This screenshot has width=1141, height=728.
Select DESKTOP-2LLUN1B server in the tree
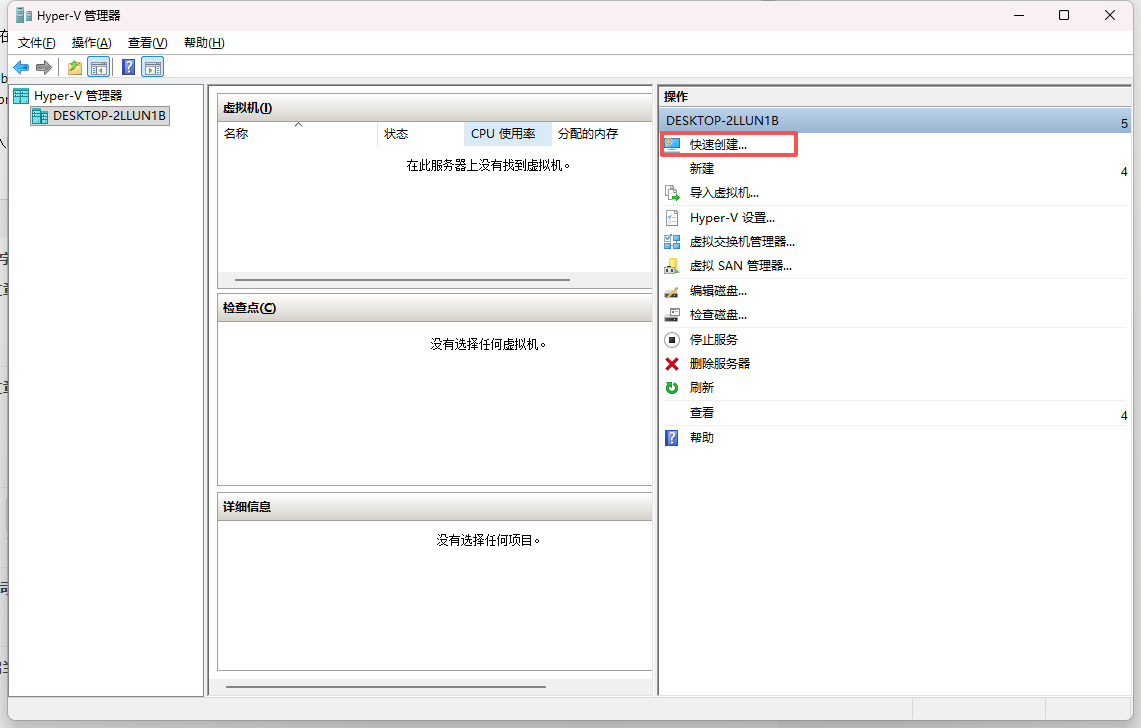(109, 116)
